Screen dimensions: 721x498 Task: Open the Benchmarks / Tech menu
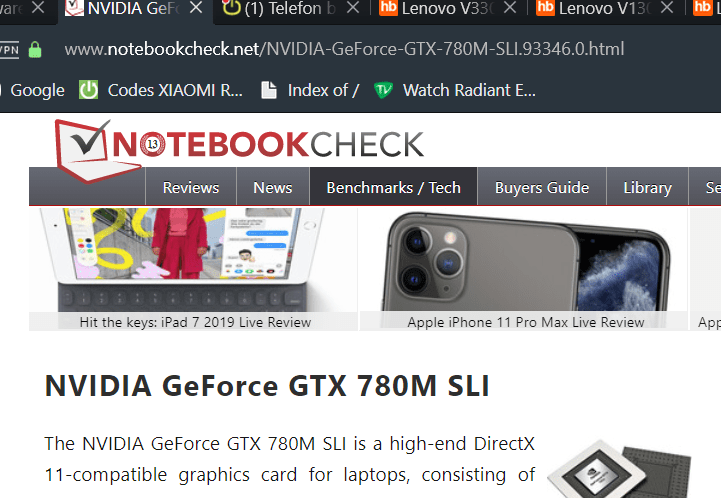coord(394,188)
